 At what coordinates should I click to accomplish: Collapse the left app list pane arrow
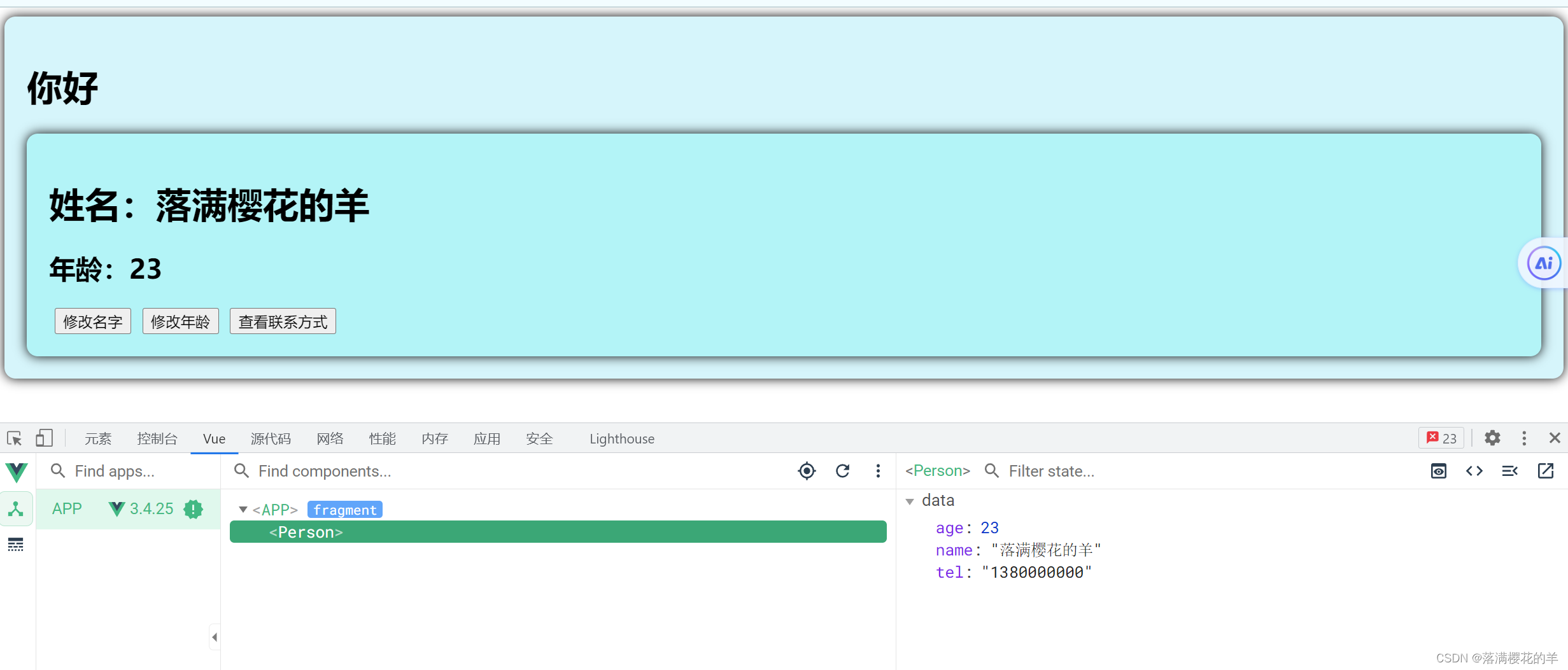[x=215, y=637]
